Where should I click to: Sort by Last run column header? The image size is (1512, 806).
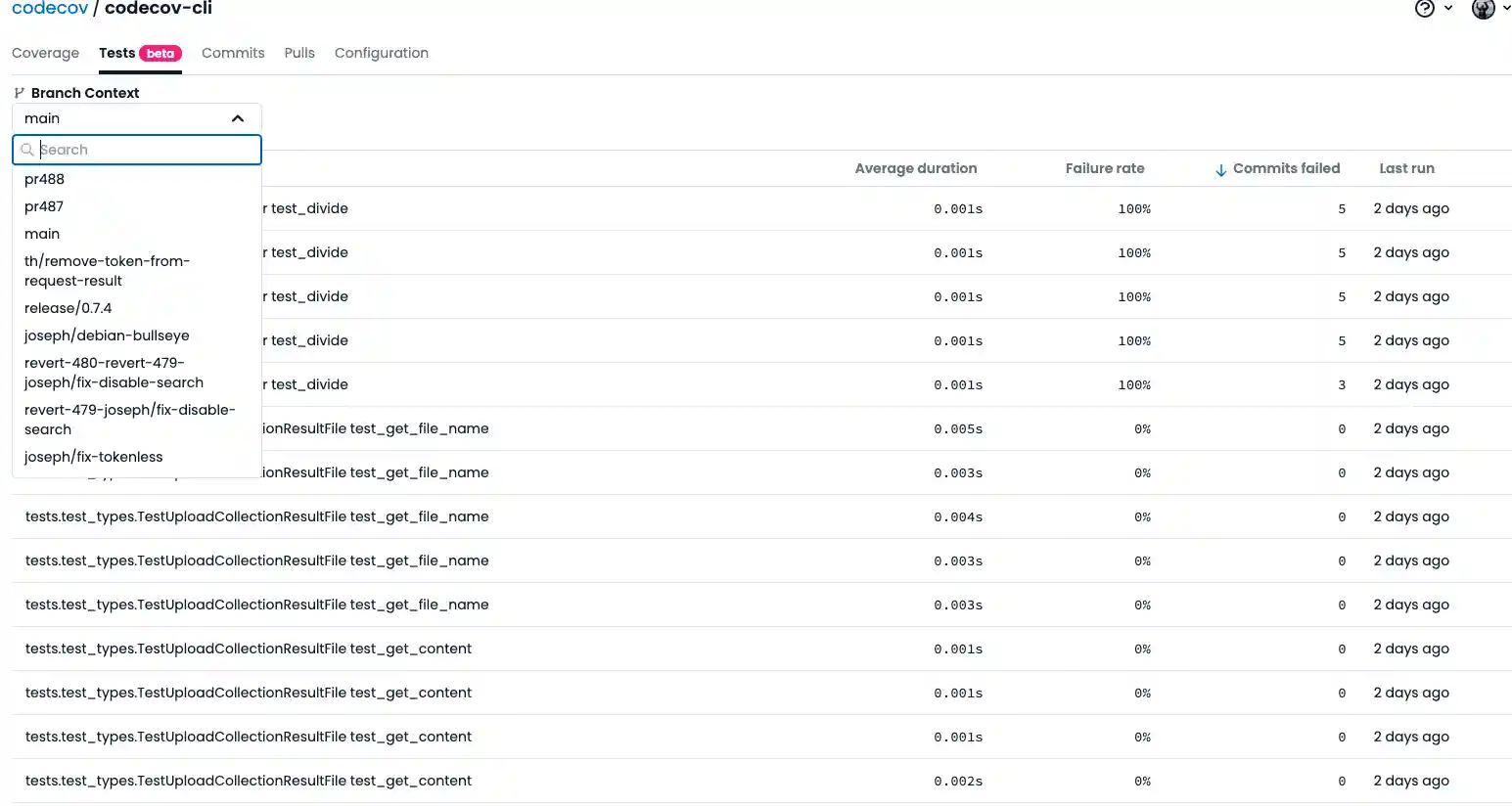[x=1406, y=168]
